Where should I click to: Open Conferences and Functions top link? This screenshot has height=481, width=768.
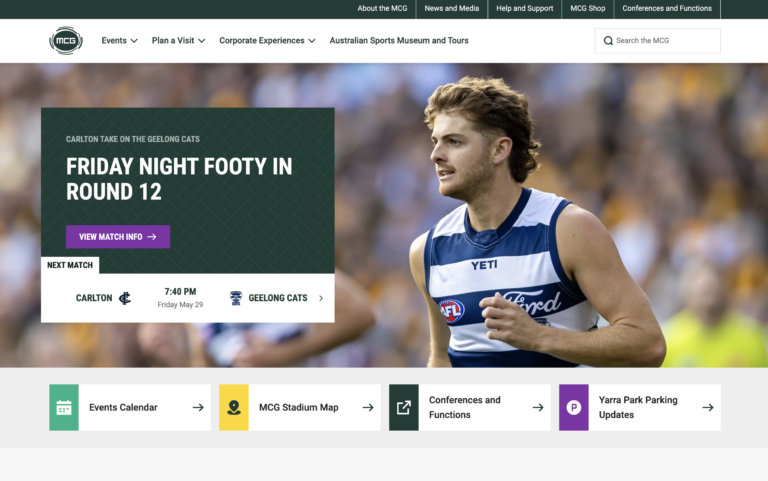(667, 8)
